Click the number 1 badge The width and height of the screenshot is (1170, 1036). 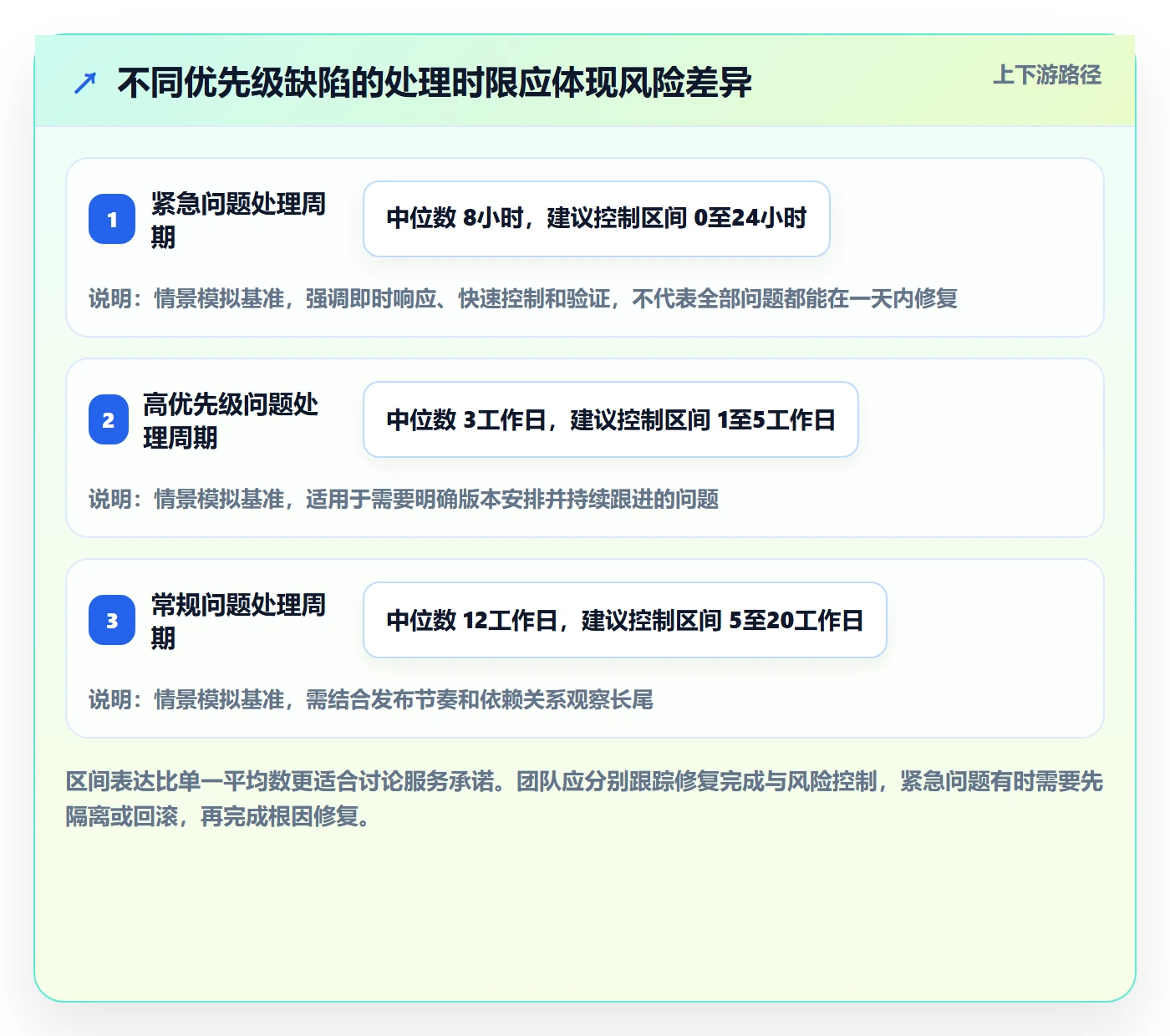(x=112, y=219)
